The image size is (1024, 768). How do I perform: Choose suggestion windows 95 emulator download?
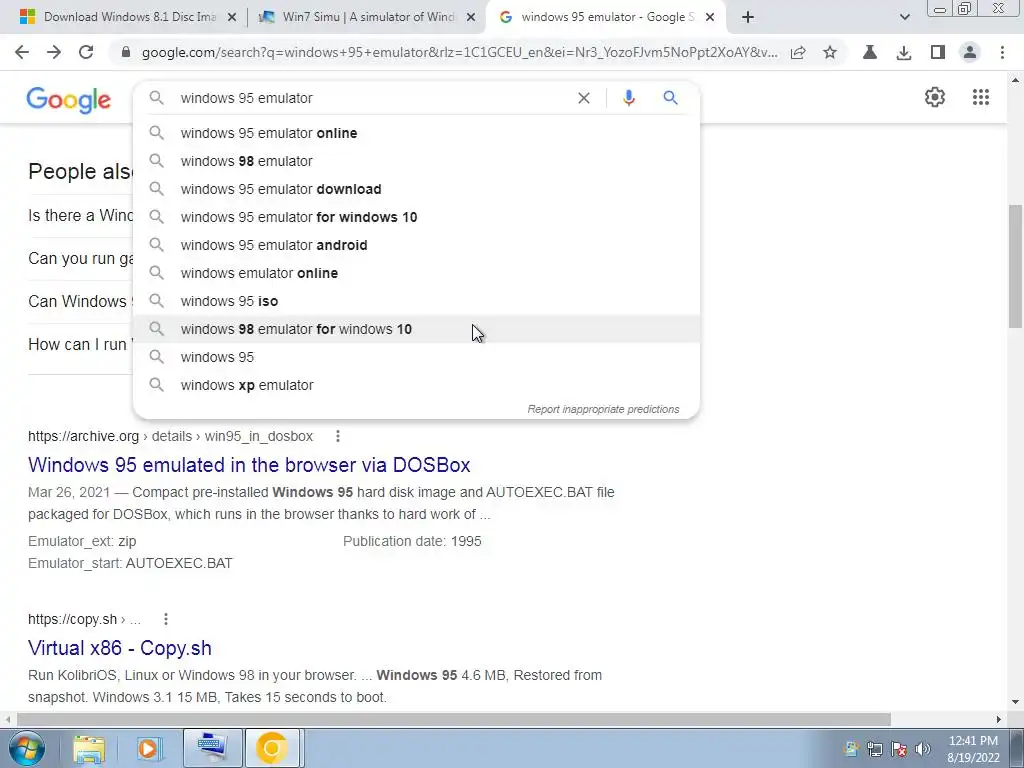417,189
